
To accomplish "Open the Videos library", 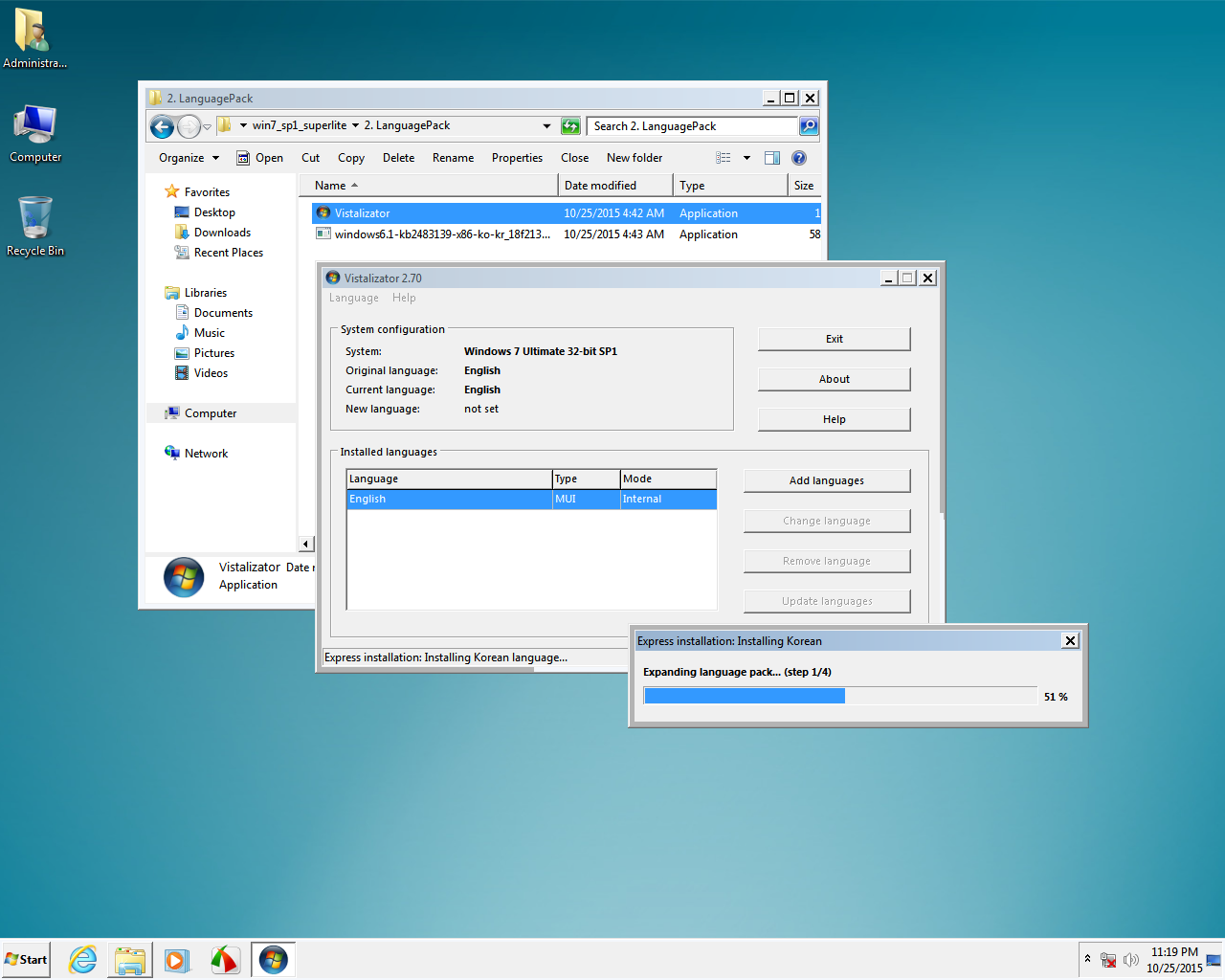I will point(201,373).
